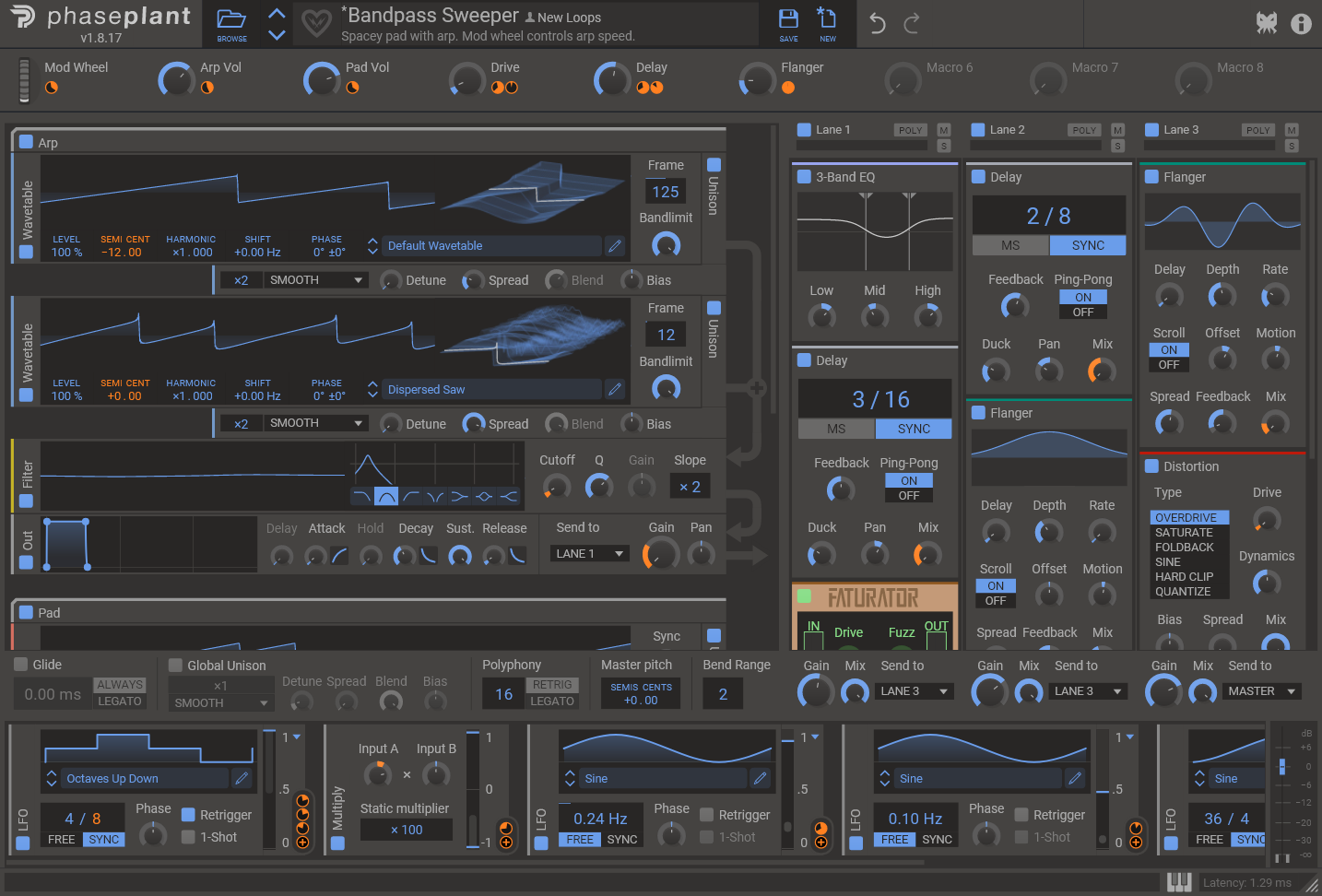Screen dimensions: 1322x896
Task: Load next preset with down arrow
Action: tap(277, 35)
